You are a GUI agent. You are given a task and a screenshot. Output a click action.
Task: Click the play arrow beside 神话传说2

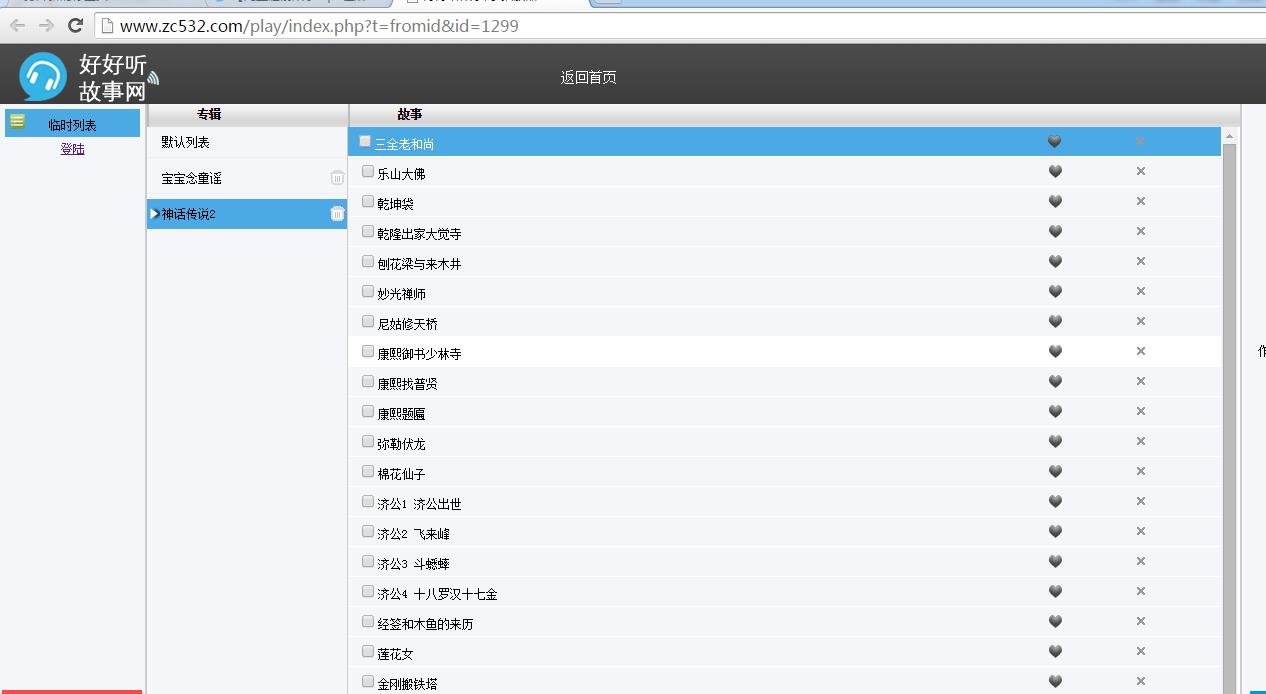(x=154, y=214)
